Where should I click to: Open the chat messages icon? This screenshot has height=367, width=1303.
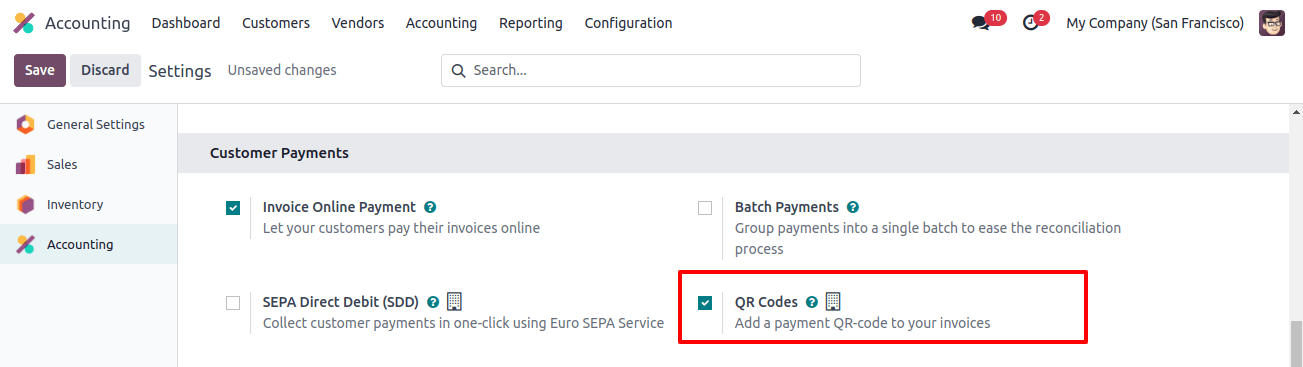(980, 23)
